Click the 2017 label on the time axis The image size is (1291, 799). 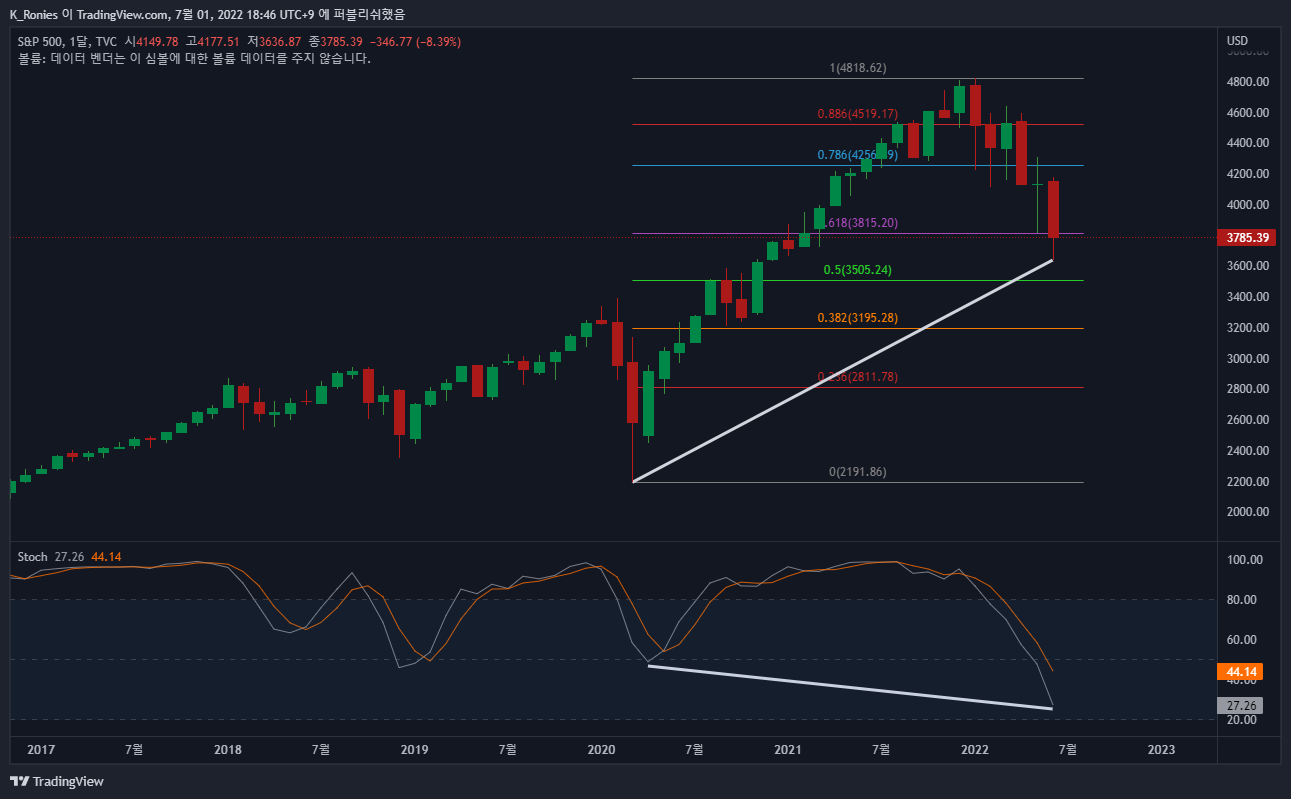coord(41,749)
